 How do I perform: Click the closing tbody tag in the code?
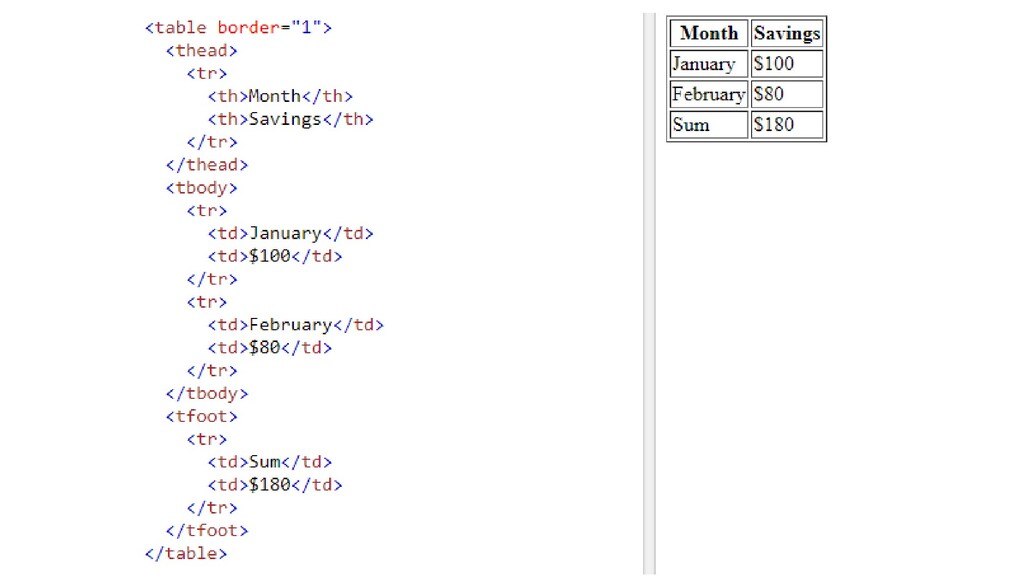click(206, 393)
